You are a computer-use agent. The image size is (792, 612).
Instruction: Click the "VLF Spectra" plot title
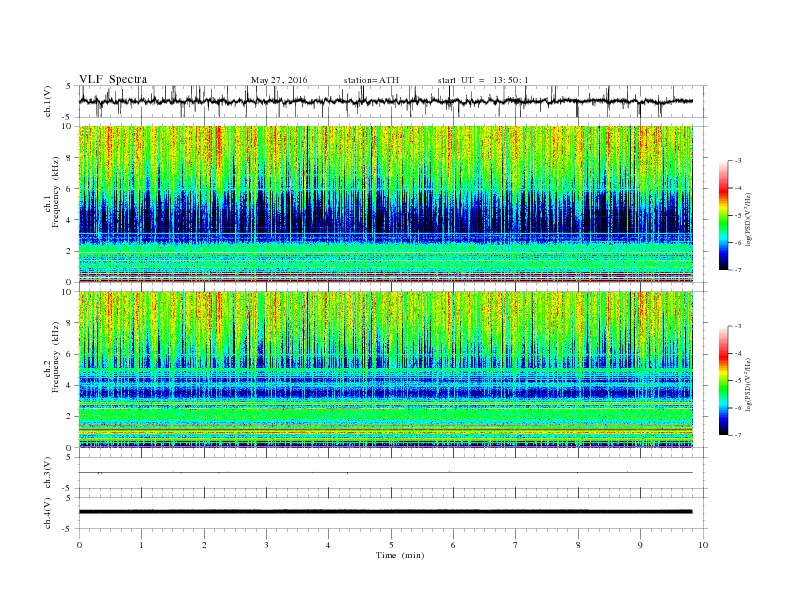click(113, 79)
